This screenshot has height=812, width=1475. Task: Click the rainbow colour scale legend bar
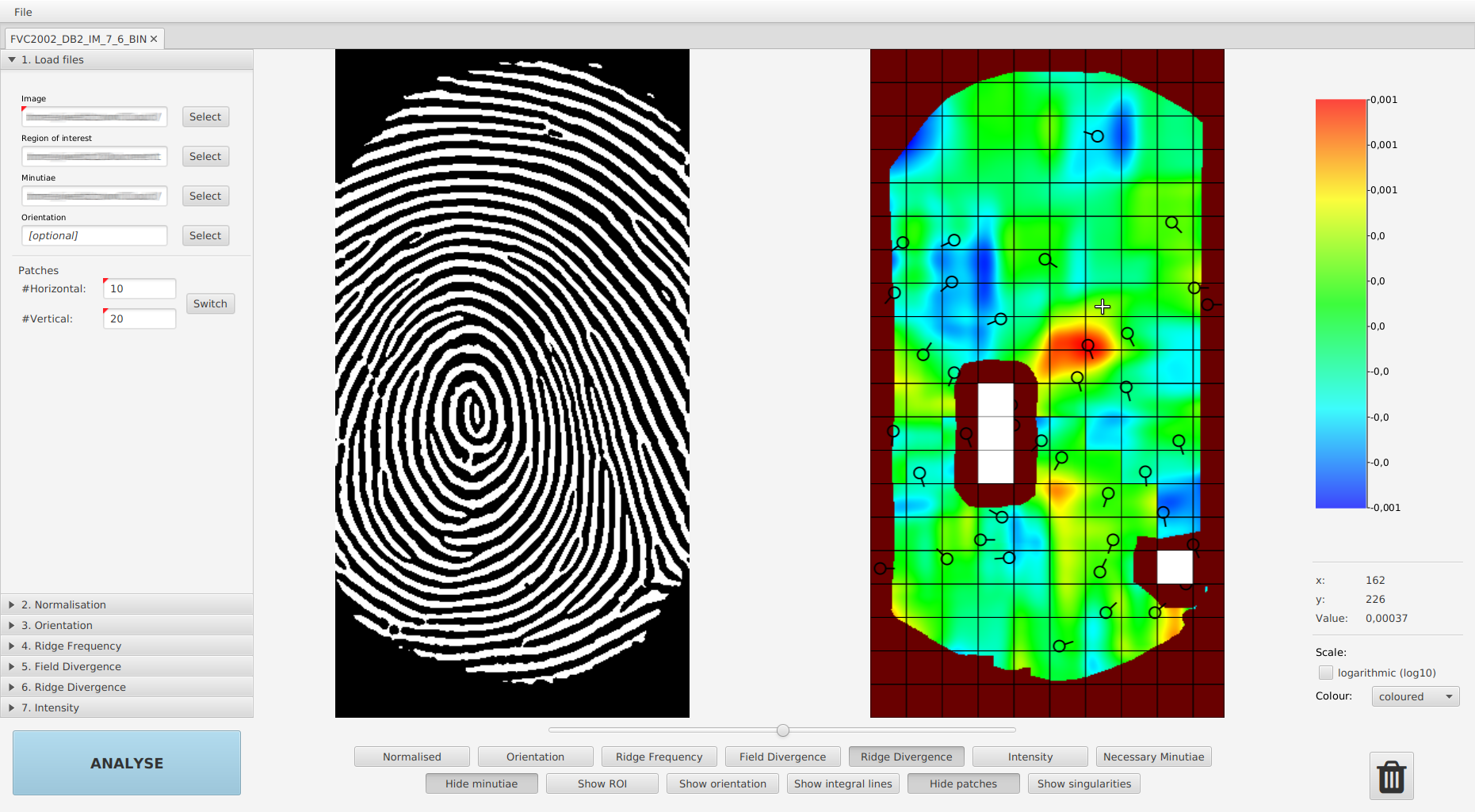(x=1341, y=303)
